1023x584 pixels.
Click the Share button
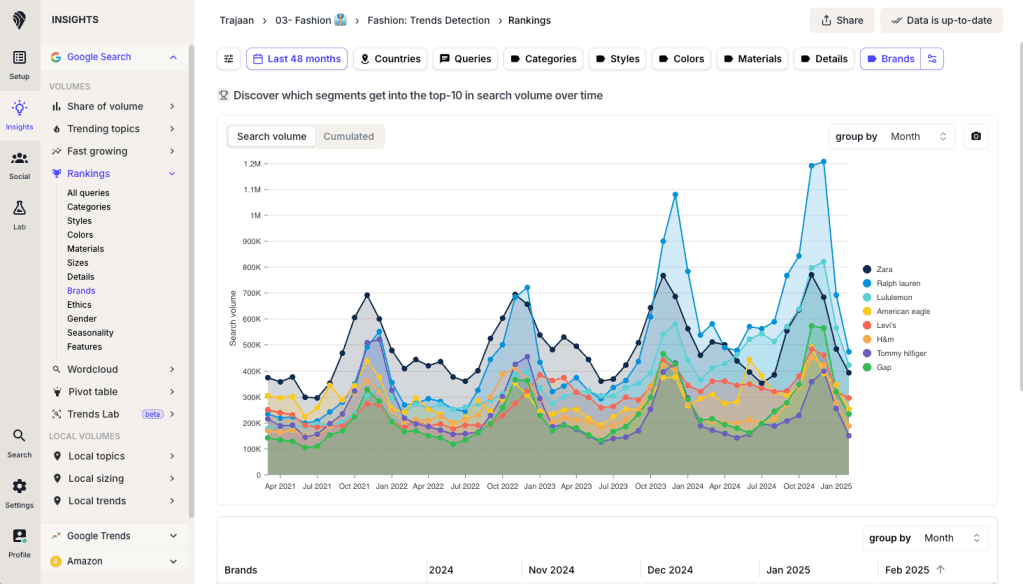[x=842, y=20]
